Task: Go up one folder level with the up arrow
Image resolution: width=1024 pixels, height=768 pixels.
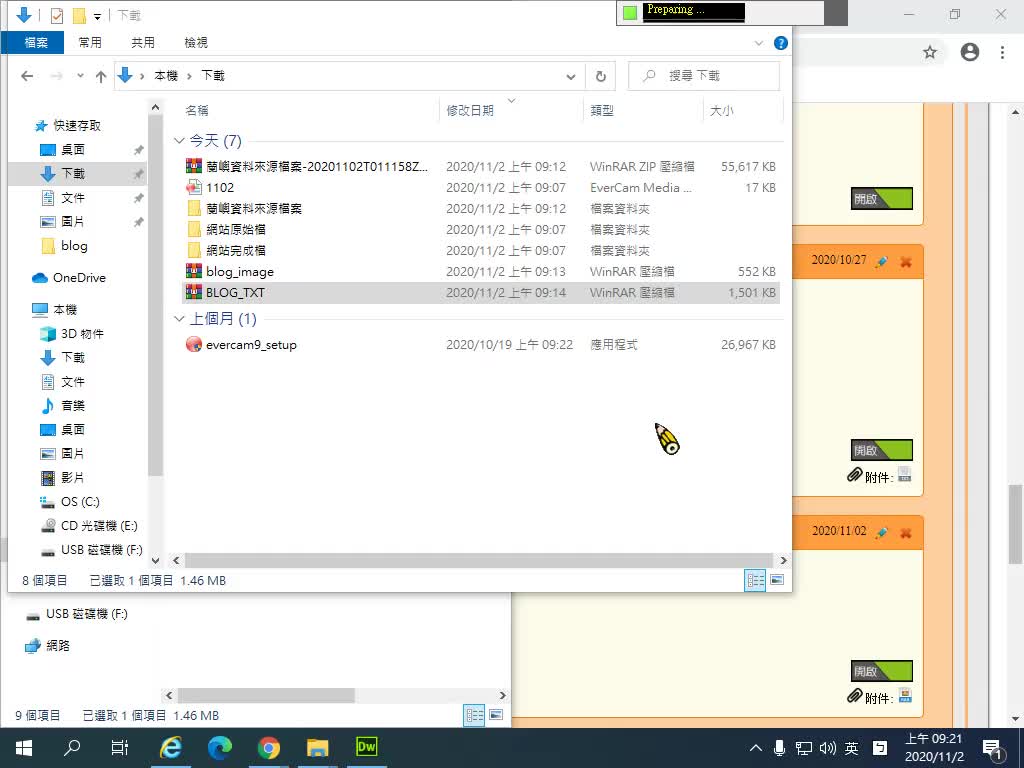Action: coord(101,76)
